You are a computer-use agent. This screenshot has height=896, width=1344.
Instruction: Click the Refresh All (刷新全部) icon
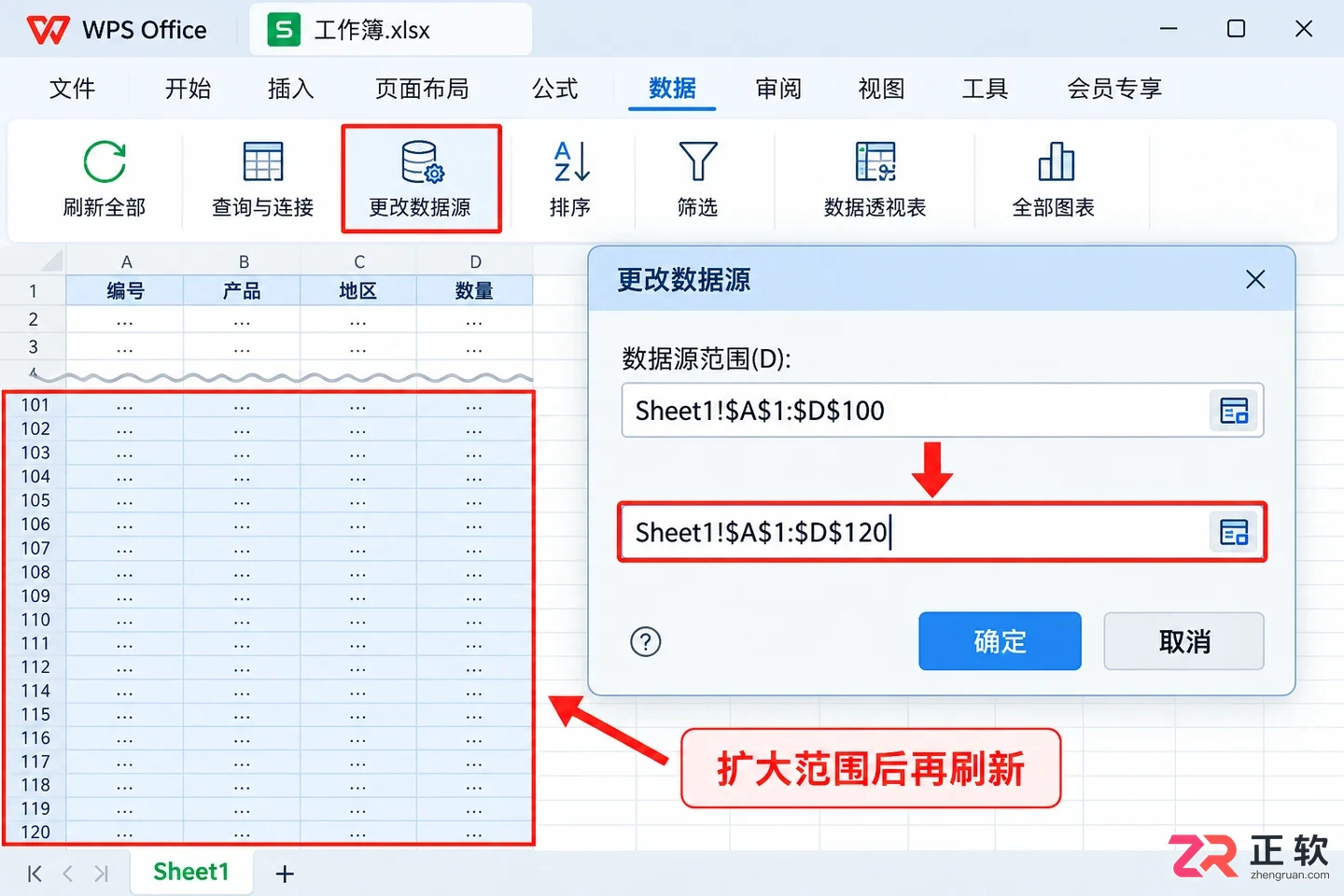point(105,162)
